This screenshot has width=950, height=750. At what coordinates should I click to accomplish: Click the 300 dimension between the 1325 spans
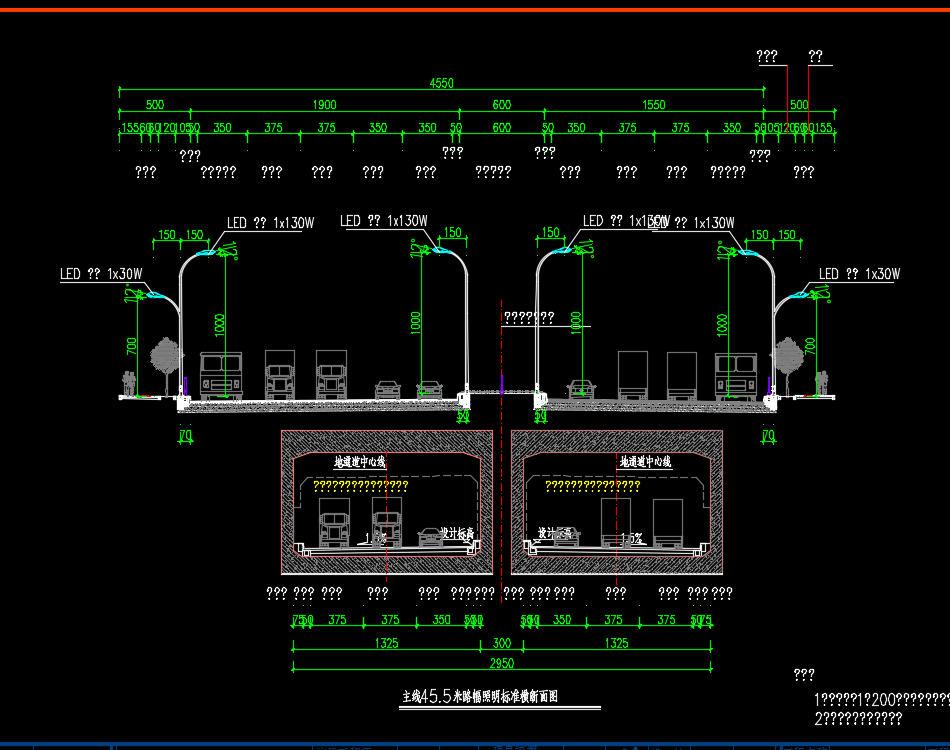click(x=502, y=643)
